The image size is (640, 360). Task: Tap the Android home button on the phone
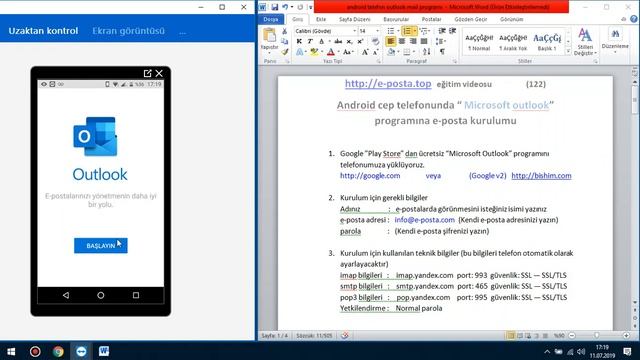(101, 295)
